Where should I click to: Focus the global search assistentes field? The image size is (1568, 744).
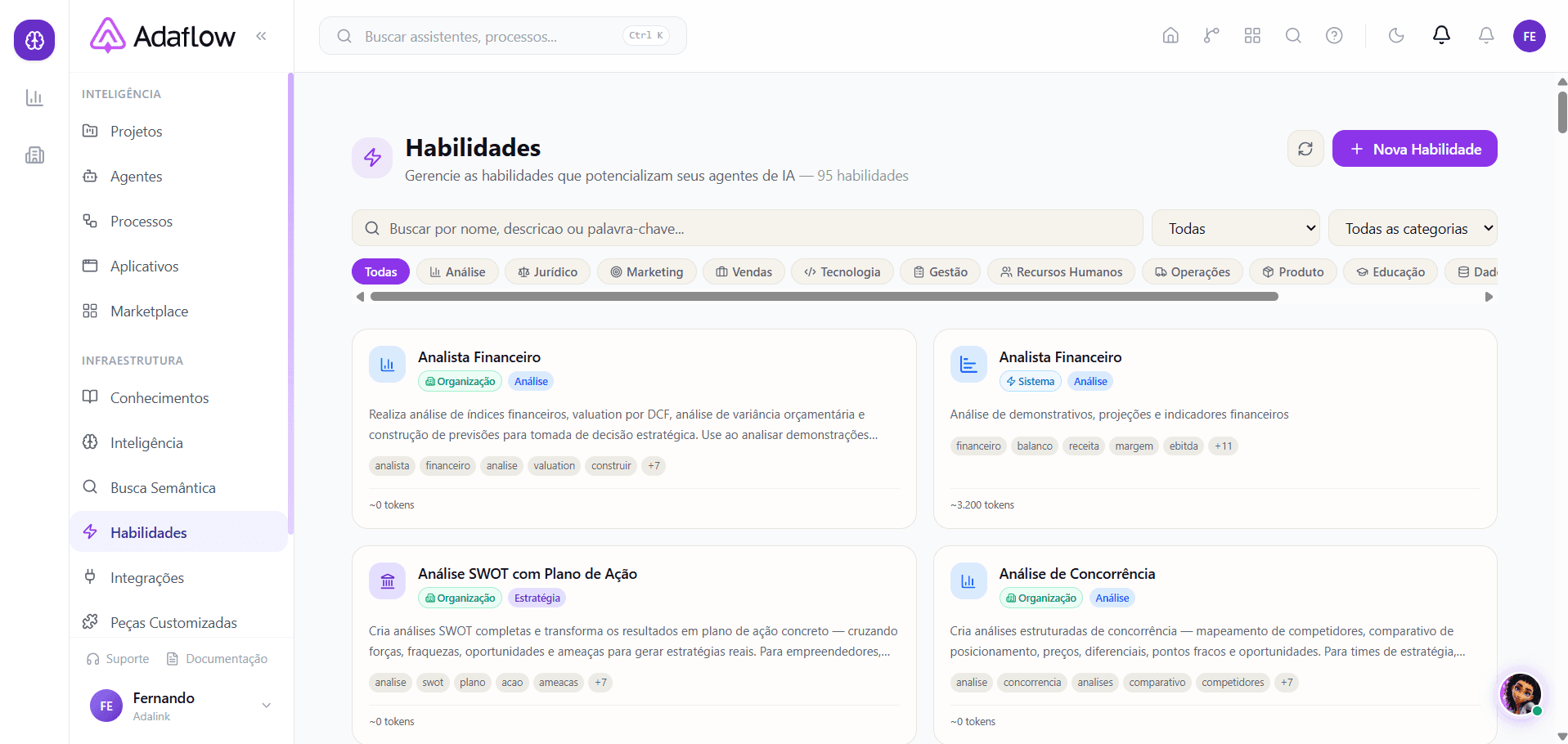[x=503, y=36]
